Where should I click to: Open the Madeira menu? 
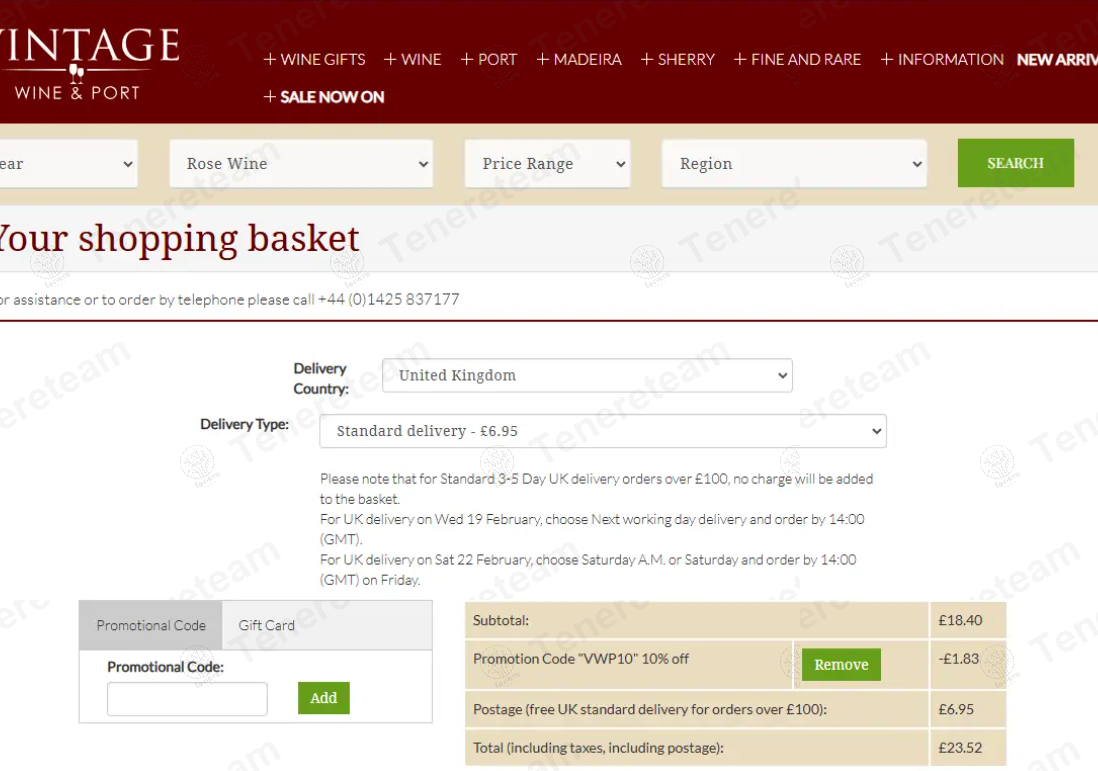[579, 60]
